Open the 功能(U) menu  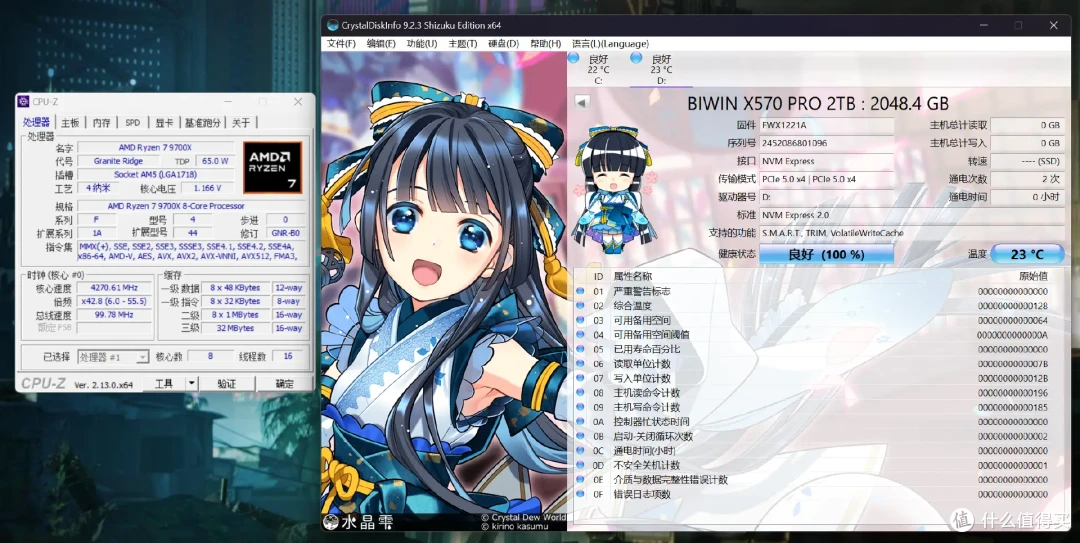(422, 43)
